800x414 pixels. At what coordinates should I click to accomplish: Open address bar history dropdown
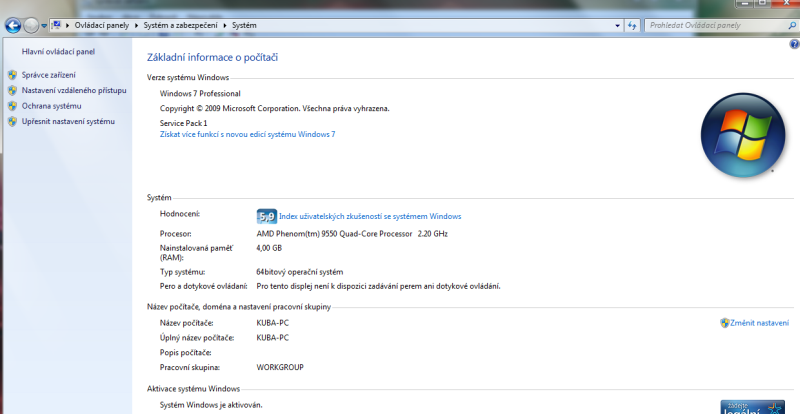[617, 26]
